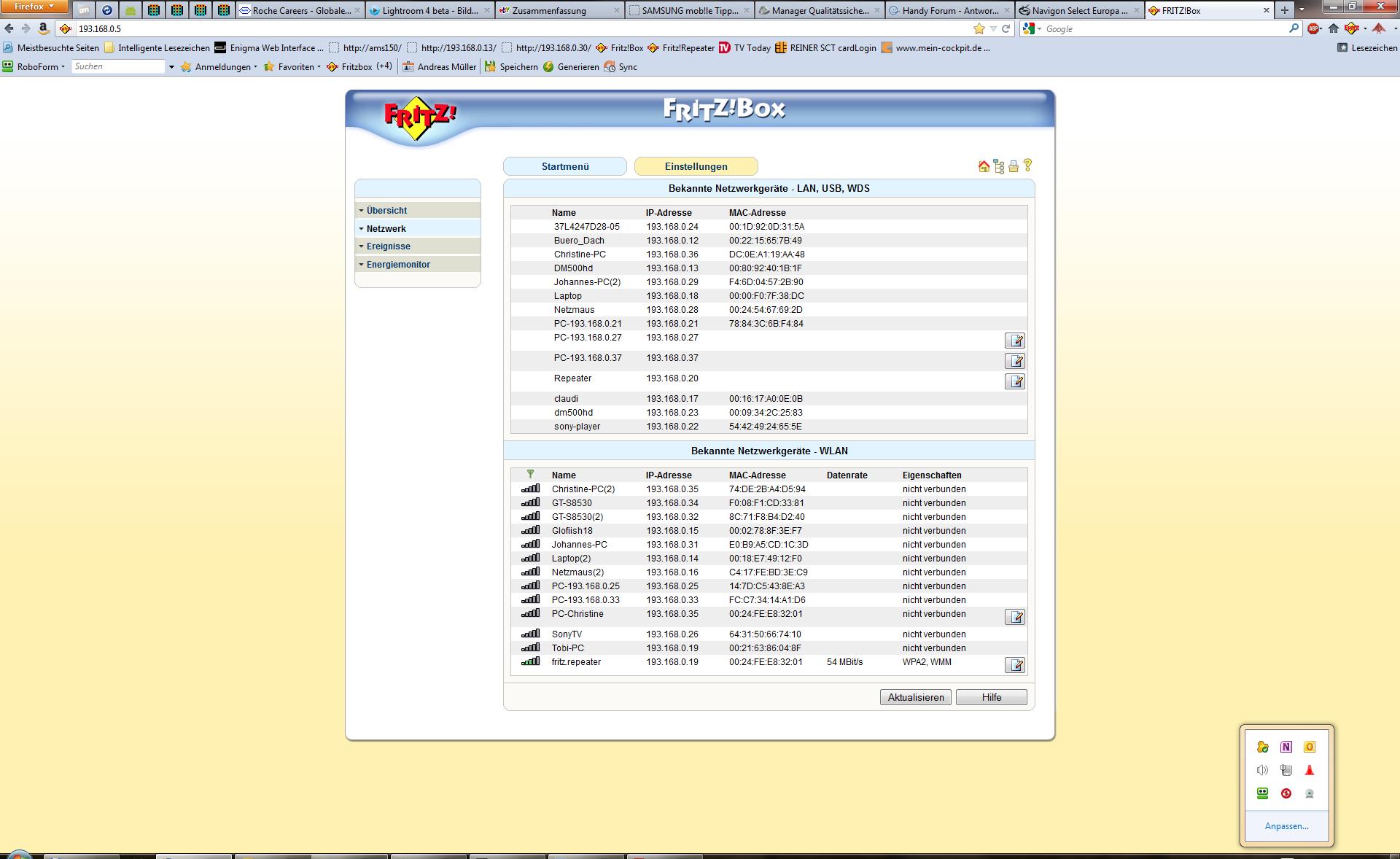
Task: Bookmark page with the star icon
Action: click(x=979, y=28)
